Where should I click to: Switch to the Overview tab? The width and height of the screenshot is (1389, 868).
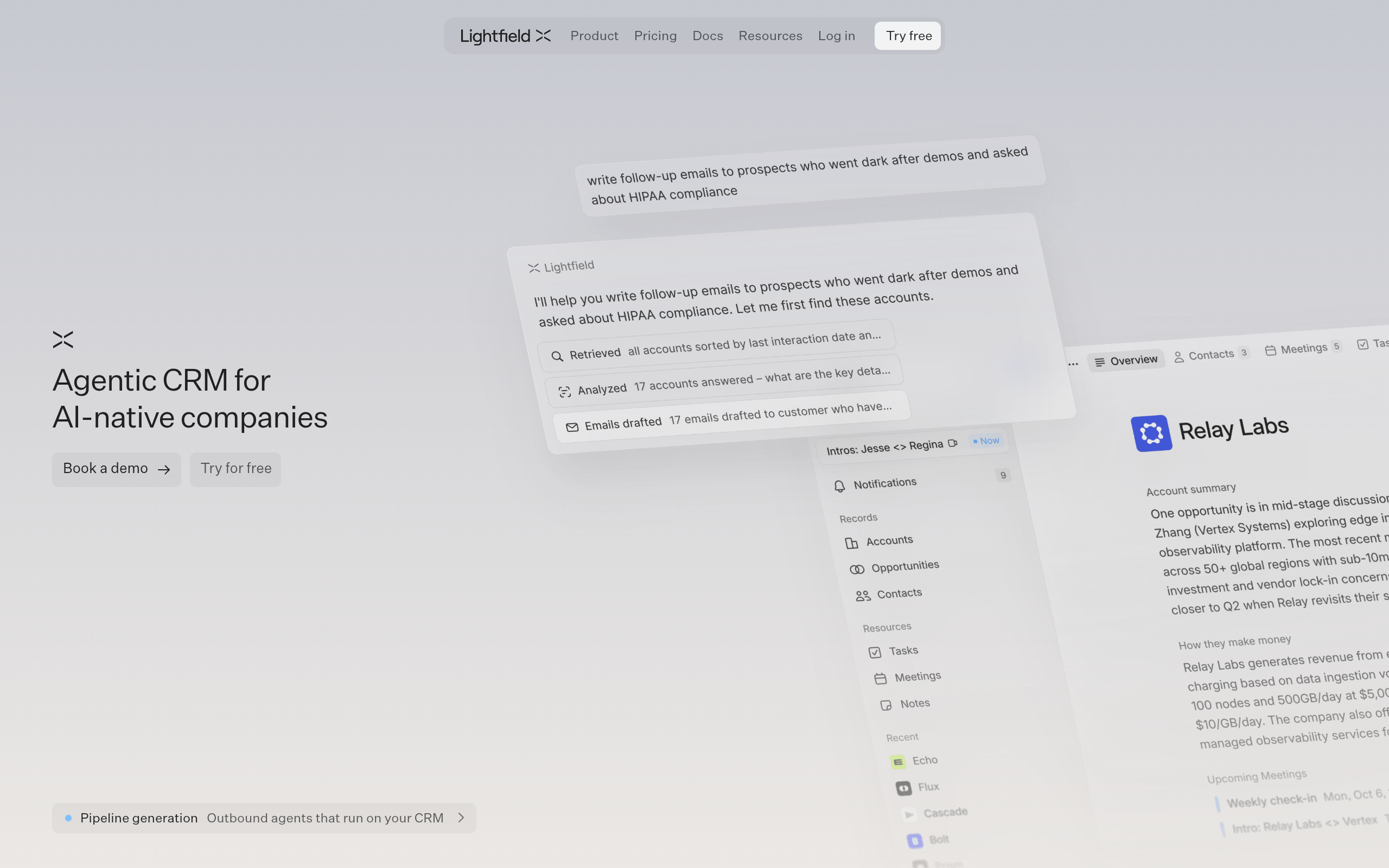[1126, 361]
